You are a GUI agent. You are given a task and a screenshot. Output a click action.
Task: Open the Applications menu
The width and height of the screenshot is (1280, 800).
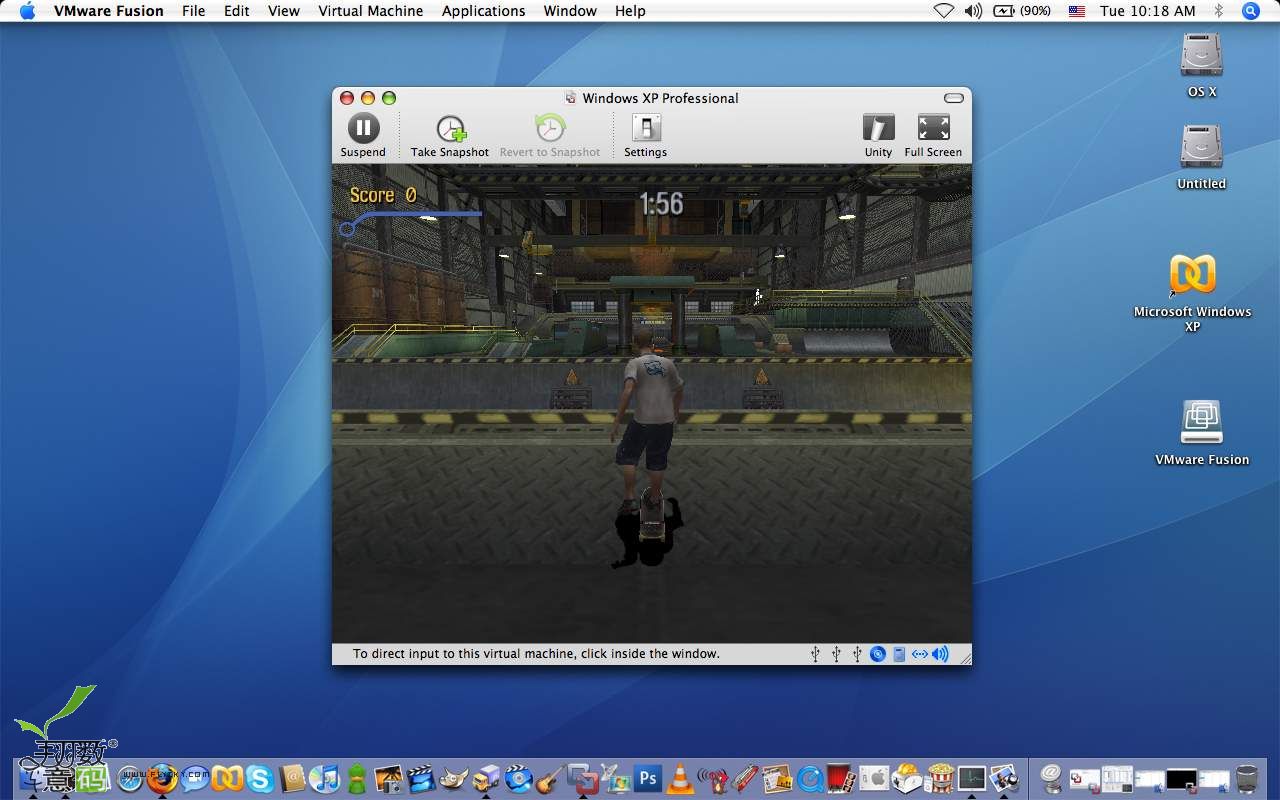[484, 11]
